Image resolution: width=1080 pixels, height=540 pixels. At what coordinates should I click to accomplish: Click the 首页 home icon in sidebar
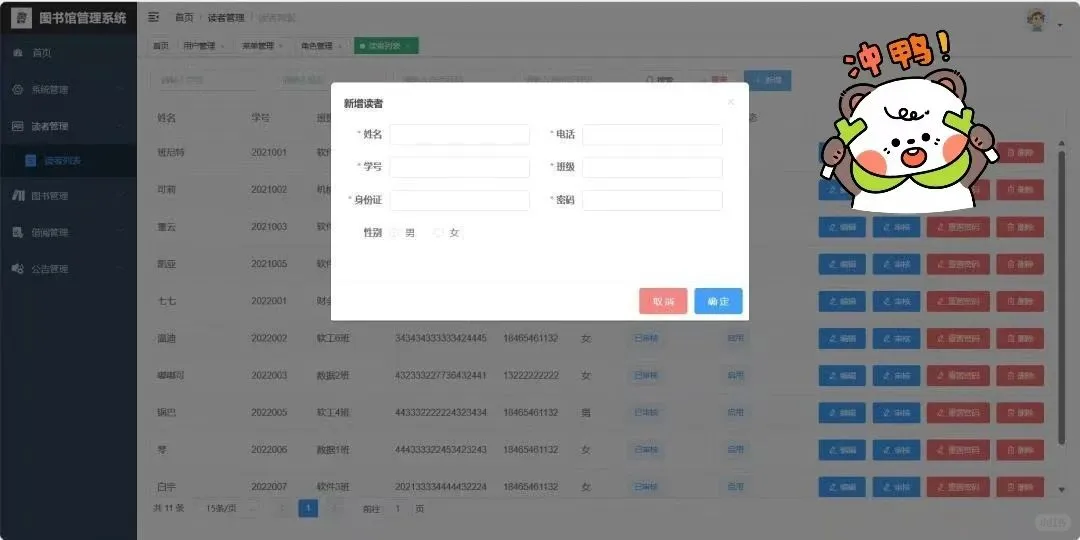(x=18, y=53)
